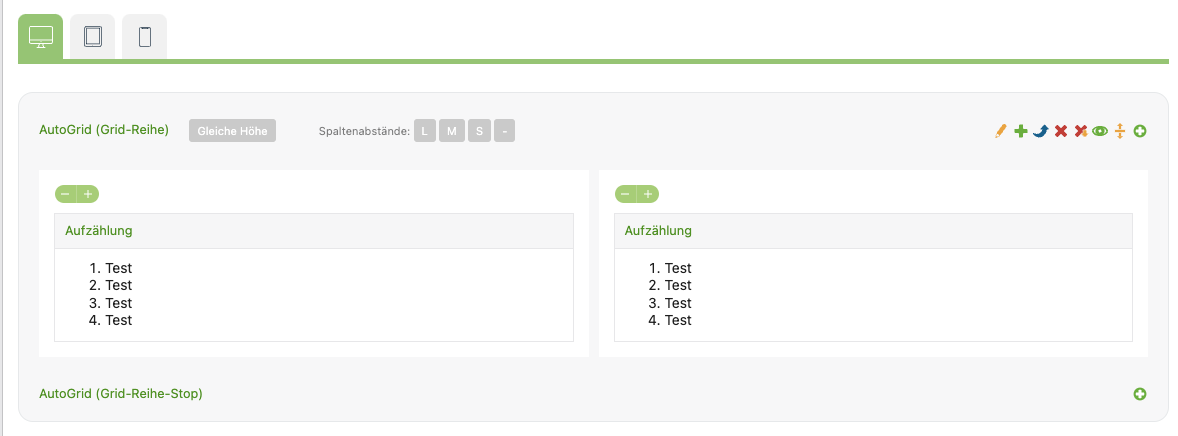Set column spacing to L
This screenshot has width=1178, height=436.
425,131
